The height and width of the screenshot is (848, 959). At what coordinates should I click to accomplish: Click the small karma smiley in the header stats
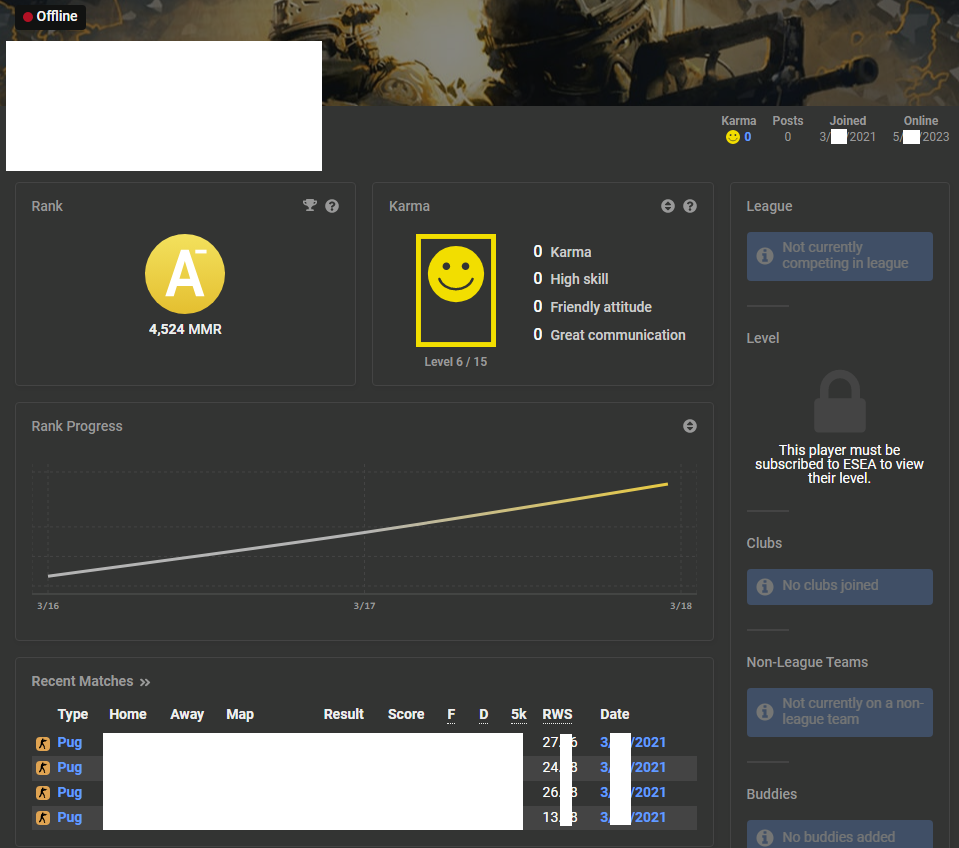[732, 137]
